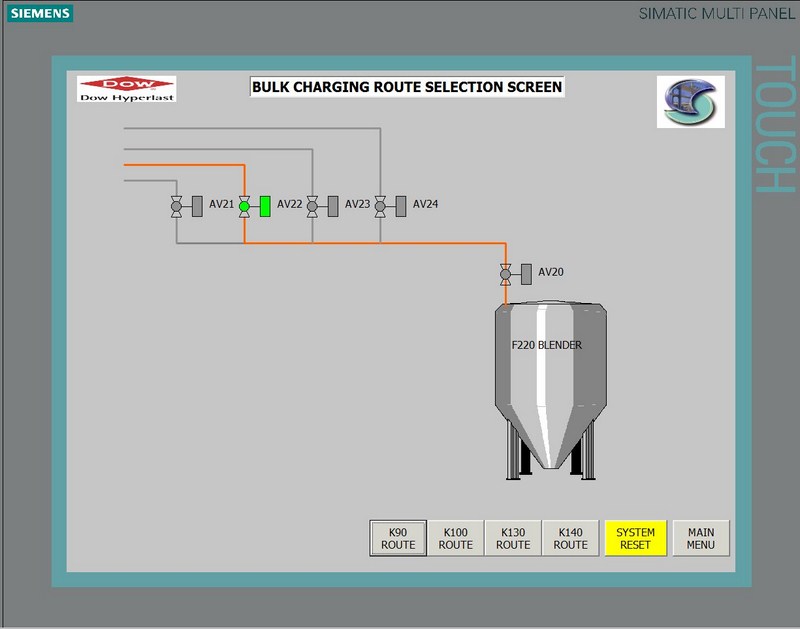Select the K90 ROUTE button

click(x=398, y=538)
